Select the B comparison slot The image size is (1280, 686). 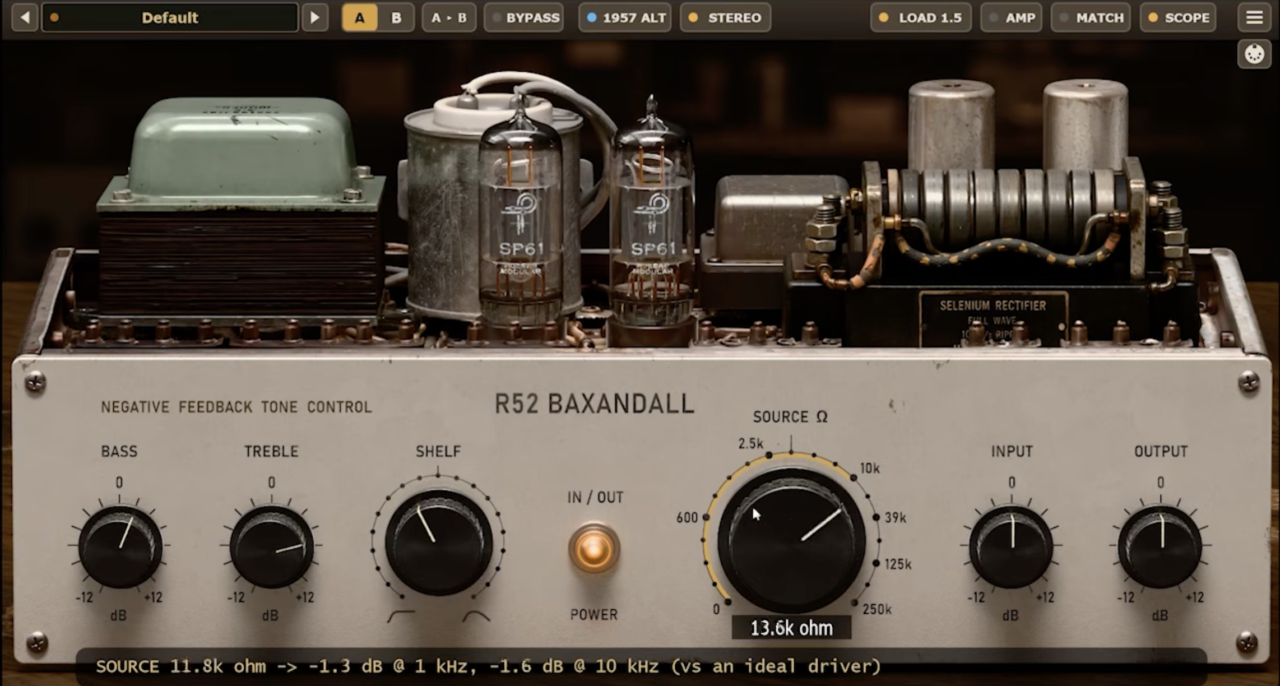pyautogui.click(x=396, y=17)
